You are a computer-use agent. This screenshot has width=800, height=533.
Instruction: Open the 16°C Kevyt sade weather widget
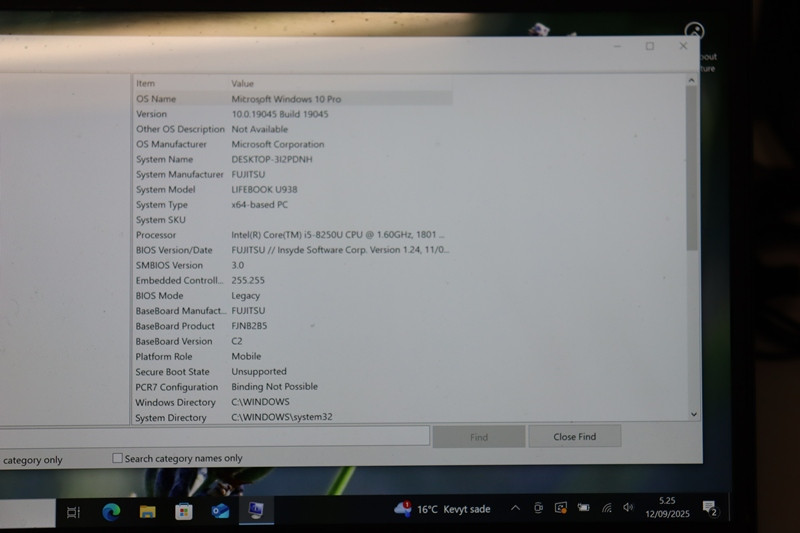click(442, 509)
